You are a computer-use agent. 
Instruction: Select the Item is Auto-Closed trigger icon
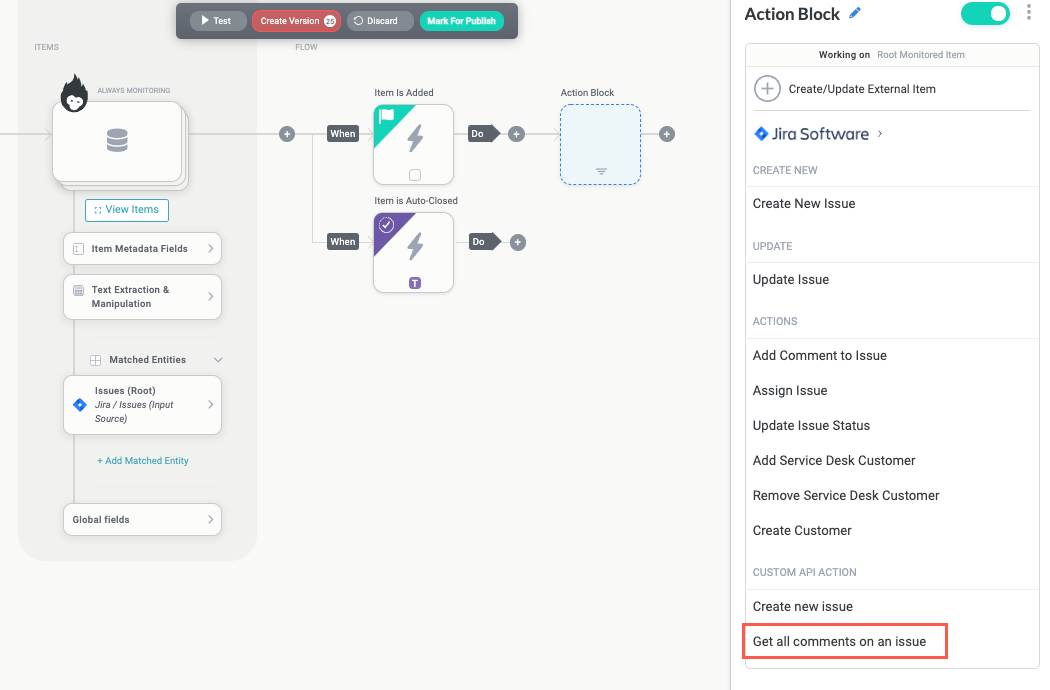click(413, 252)
